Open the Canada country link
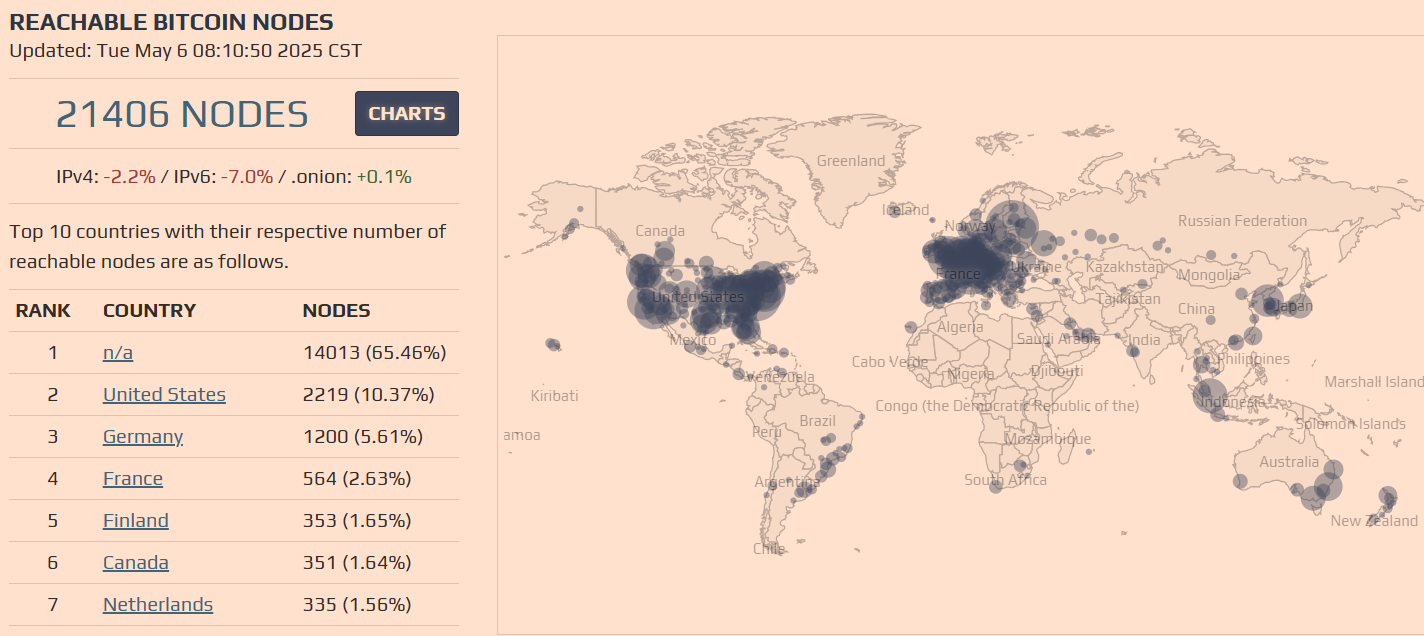This screenshot has width=1424, height=636. click(x=136, y=563)
